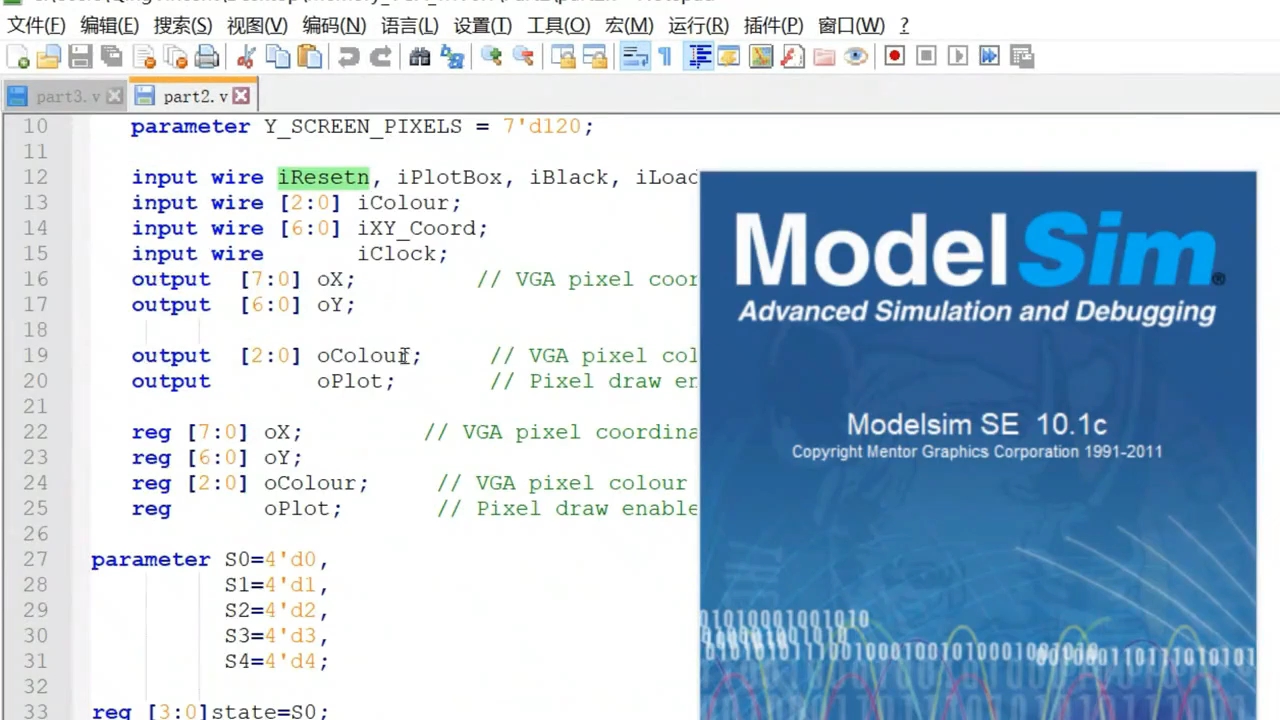This screenshot has width=1280, height=720.
Task: Click the Open file folder icon
Action: pyautogui.click(x=49, y=56)
